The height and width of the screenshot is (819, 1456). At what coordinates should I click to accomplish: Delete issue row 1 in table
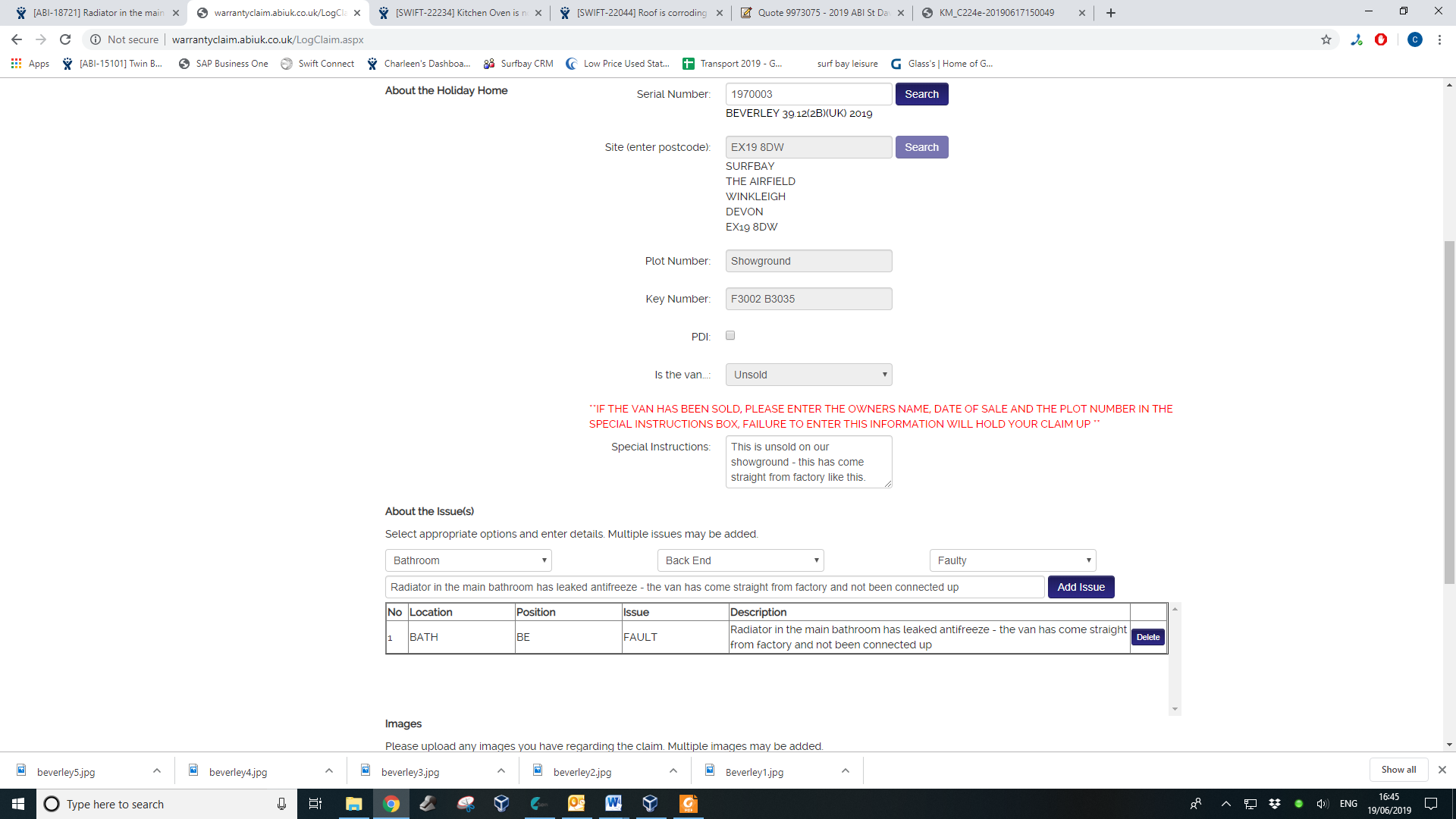click(x=1147, y=637)
